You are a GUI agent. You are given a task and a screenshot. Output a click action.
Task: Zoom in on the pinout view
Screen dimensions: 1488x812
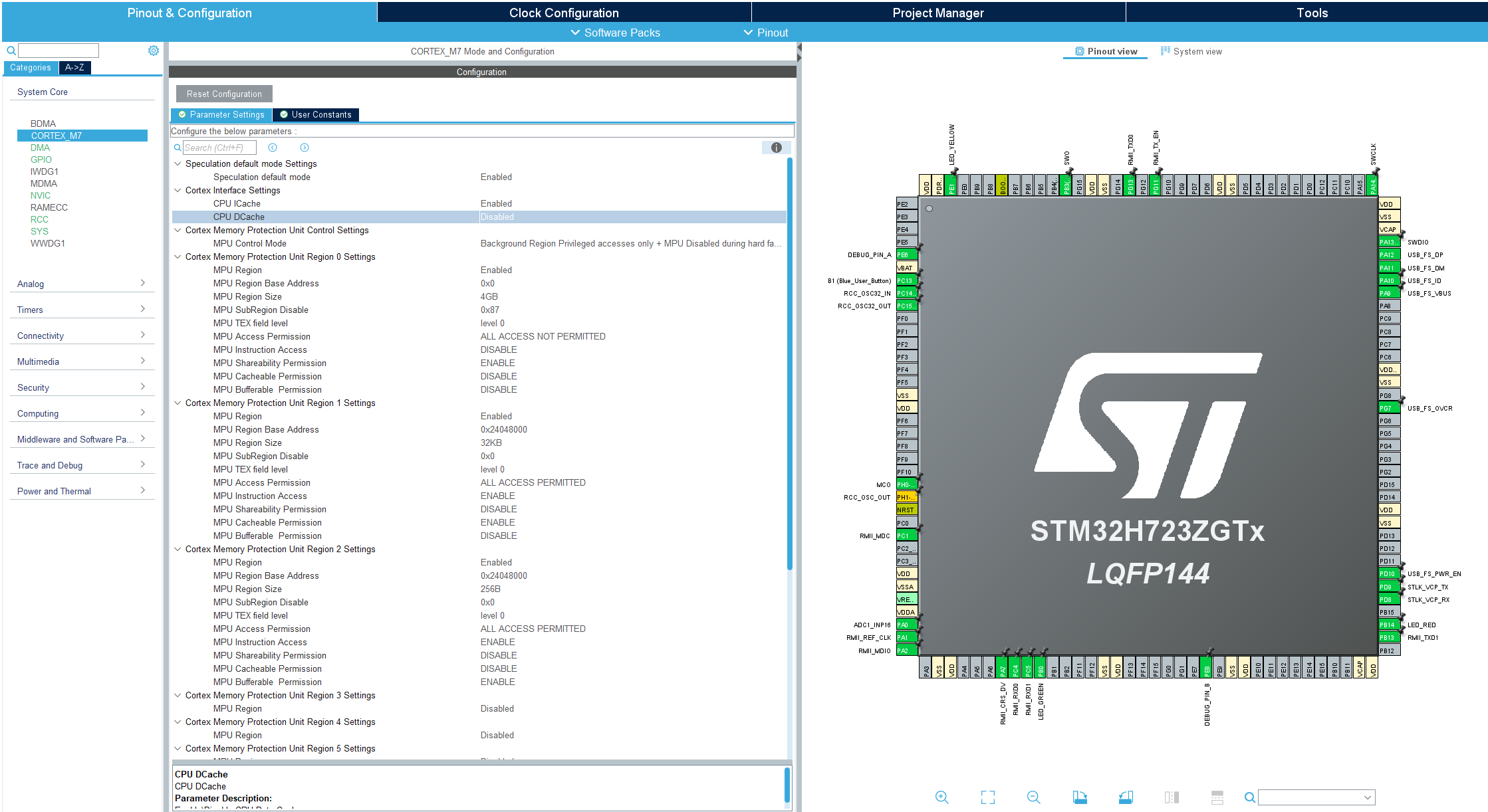point(942,797)
